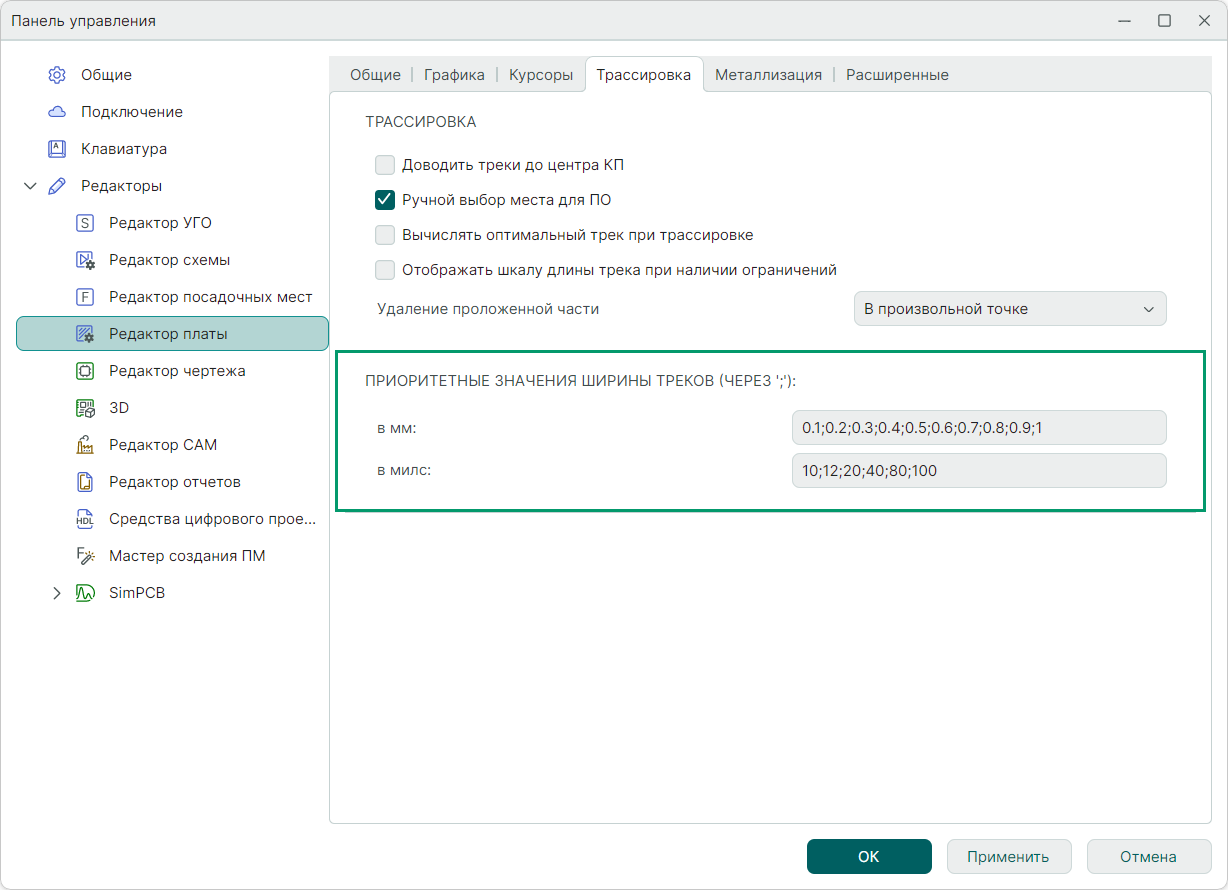Collapse the Редакторы tree section
1228x890 pixels.
pos(30,186)
